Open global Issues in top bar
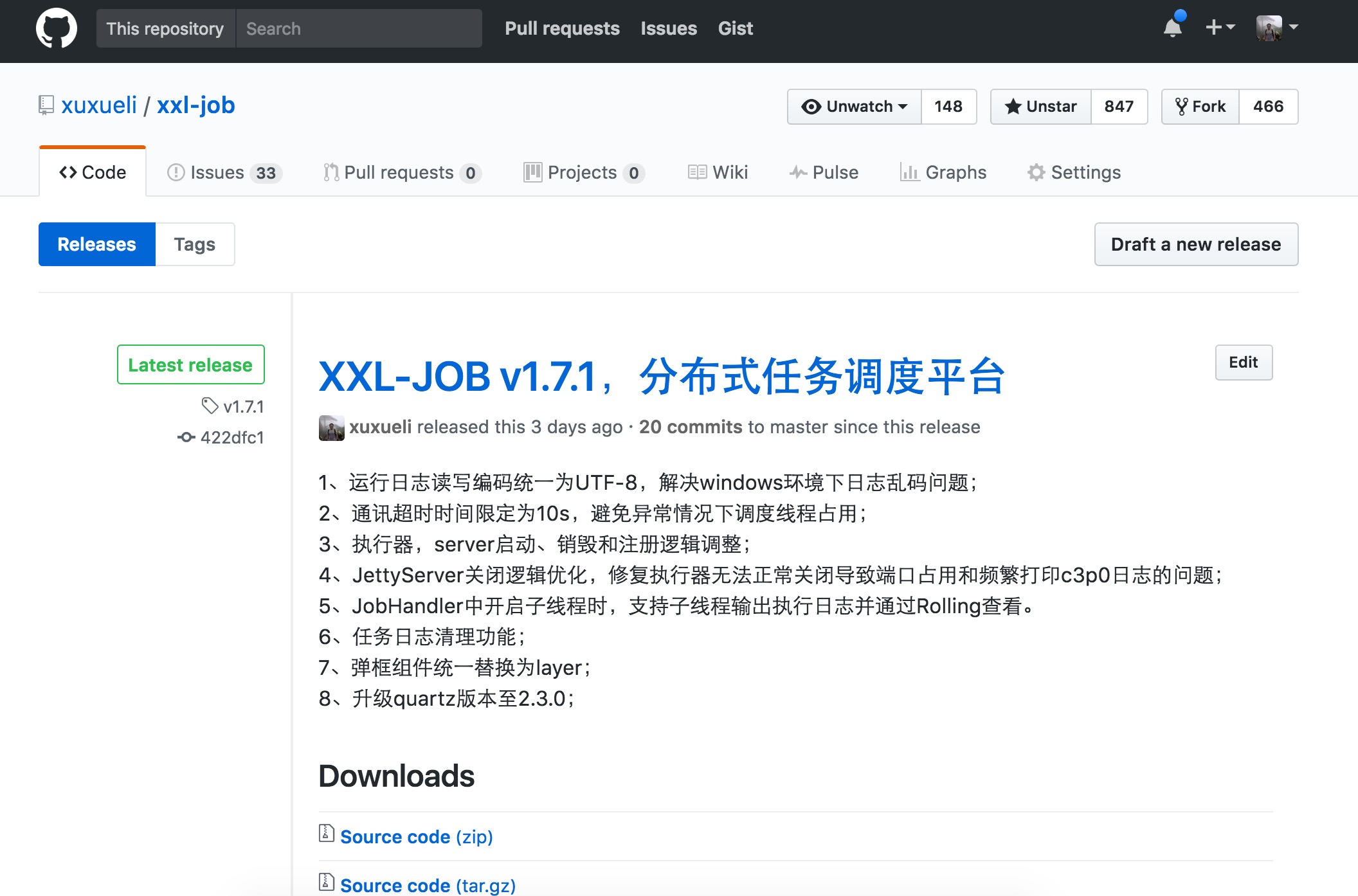The image size is (1358, 896). point(669,28)
